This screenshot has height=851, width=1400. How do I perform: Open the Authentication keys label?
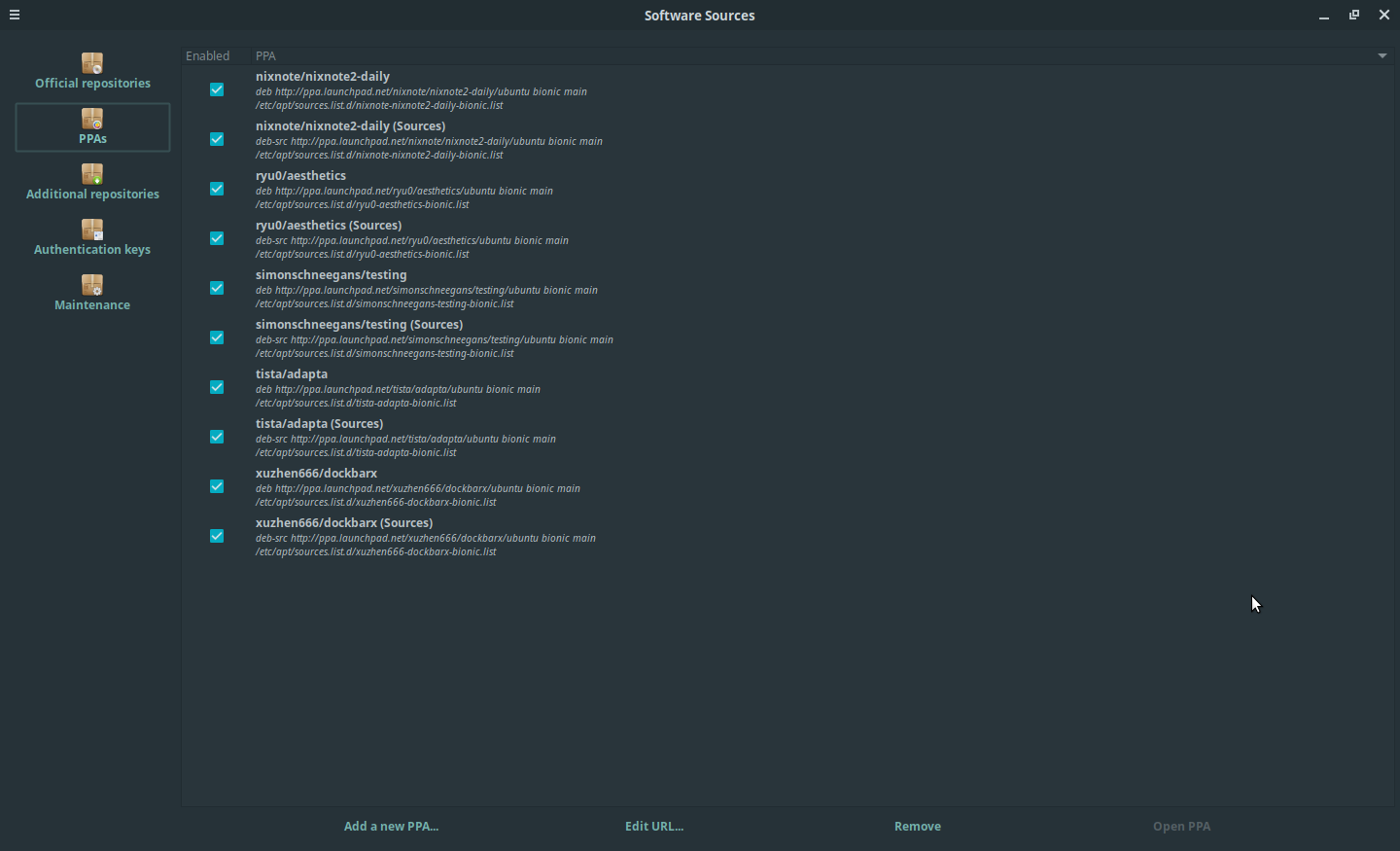92,250
